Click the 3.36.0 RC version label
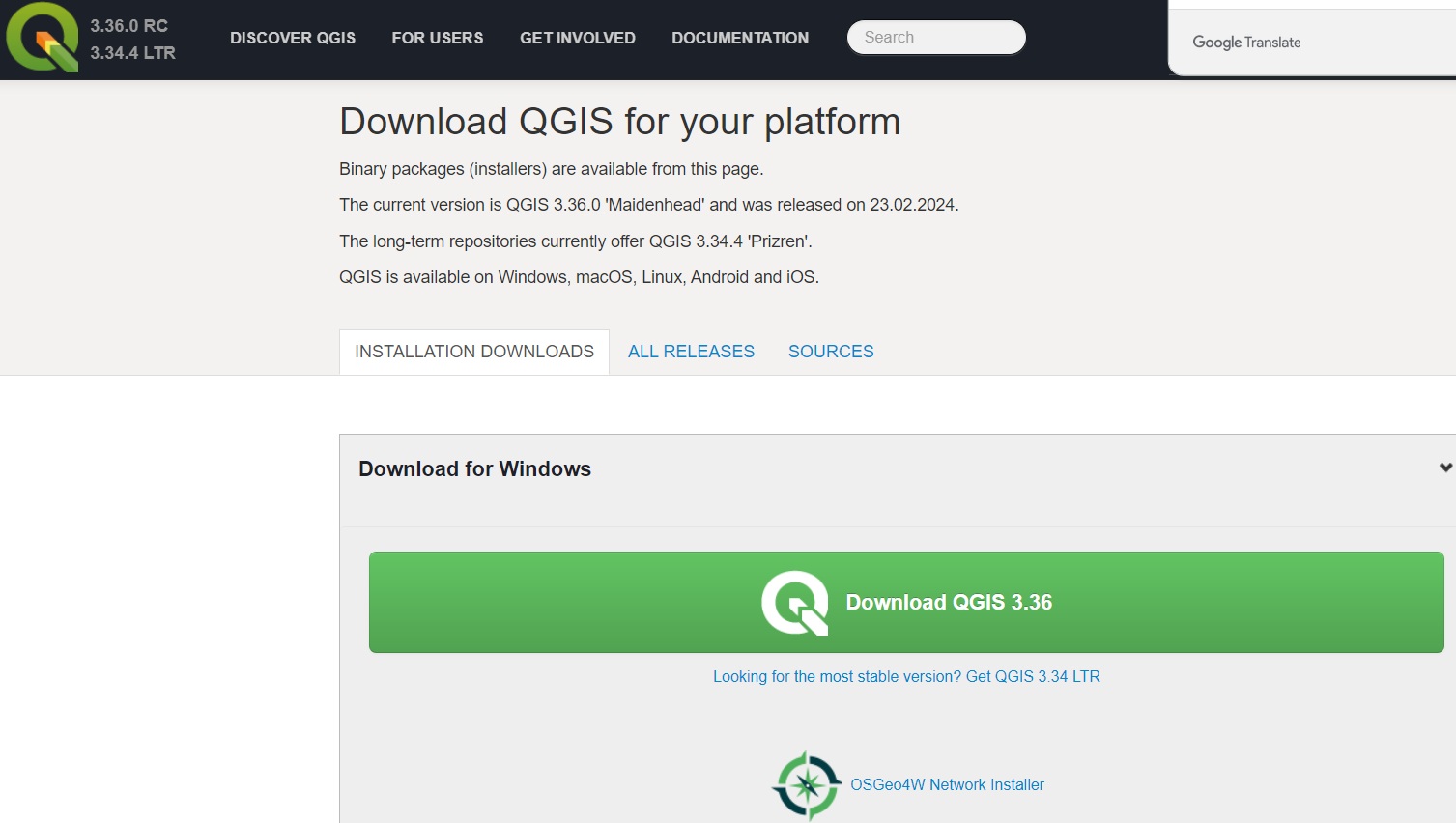Viewport: 1456px width, 823px height. [129, 26]
